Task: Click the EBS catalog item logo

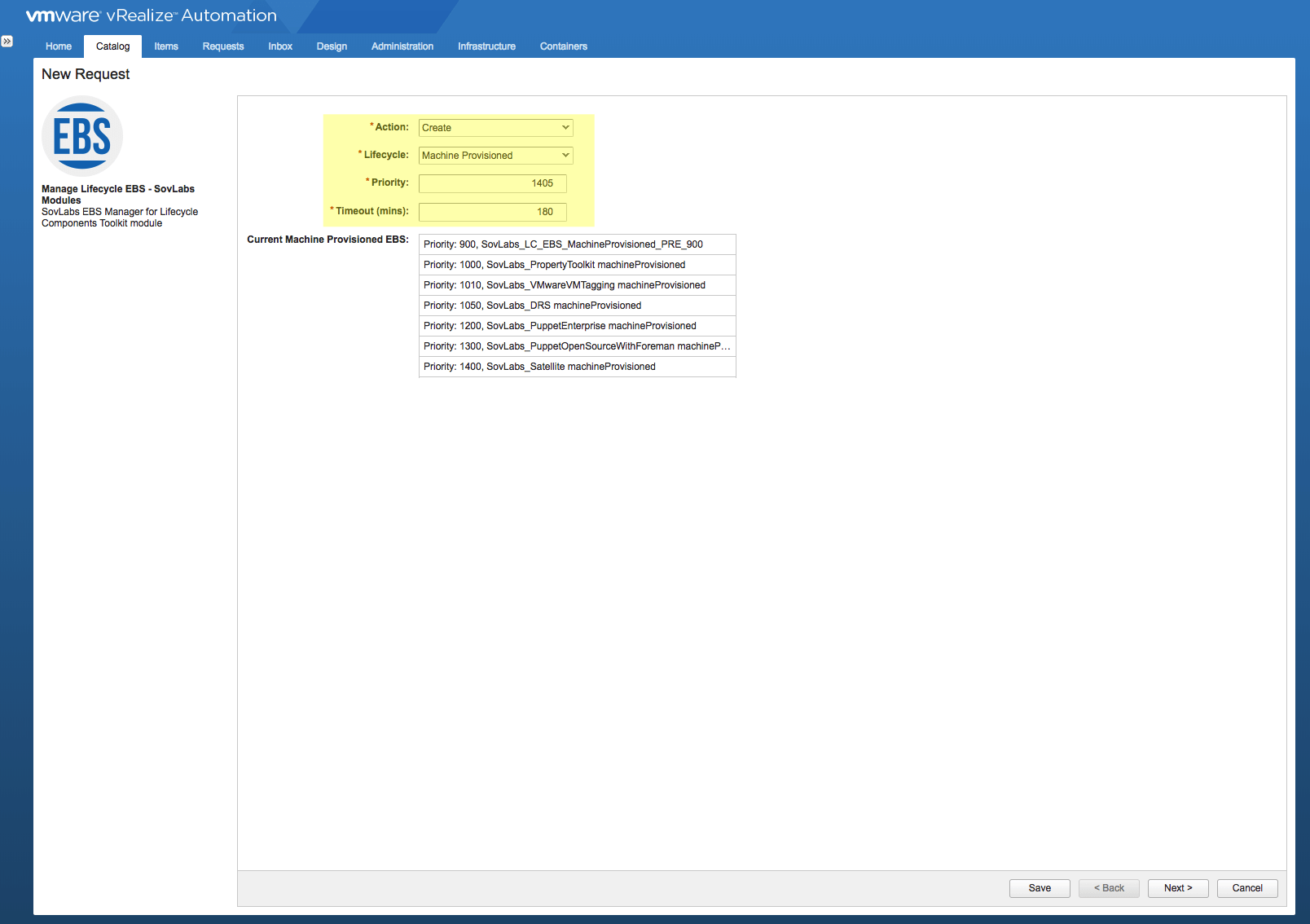Action: [x=82, y=136]
